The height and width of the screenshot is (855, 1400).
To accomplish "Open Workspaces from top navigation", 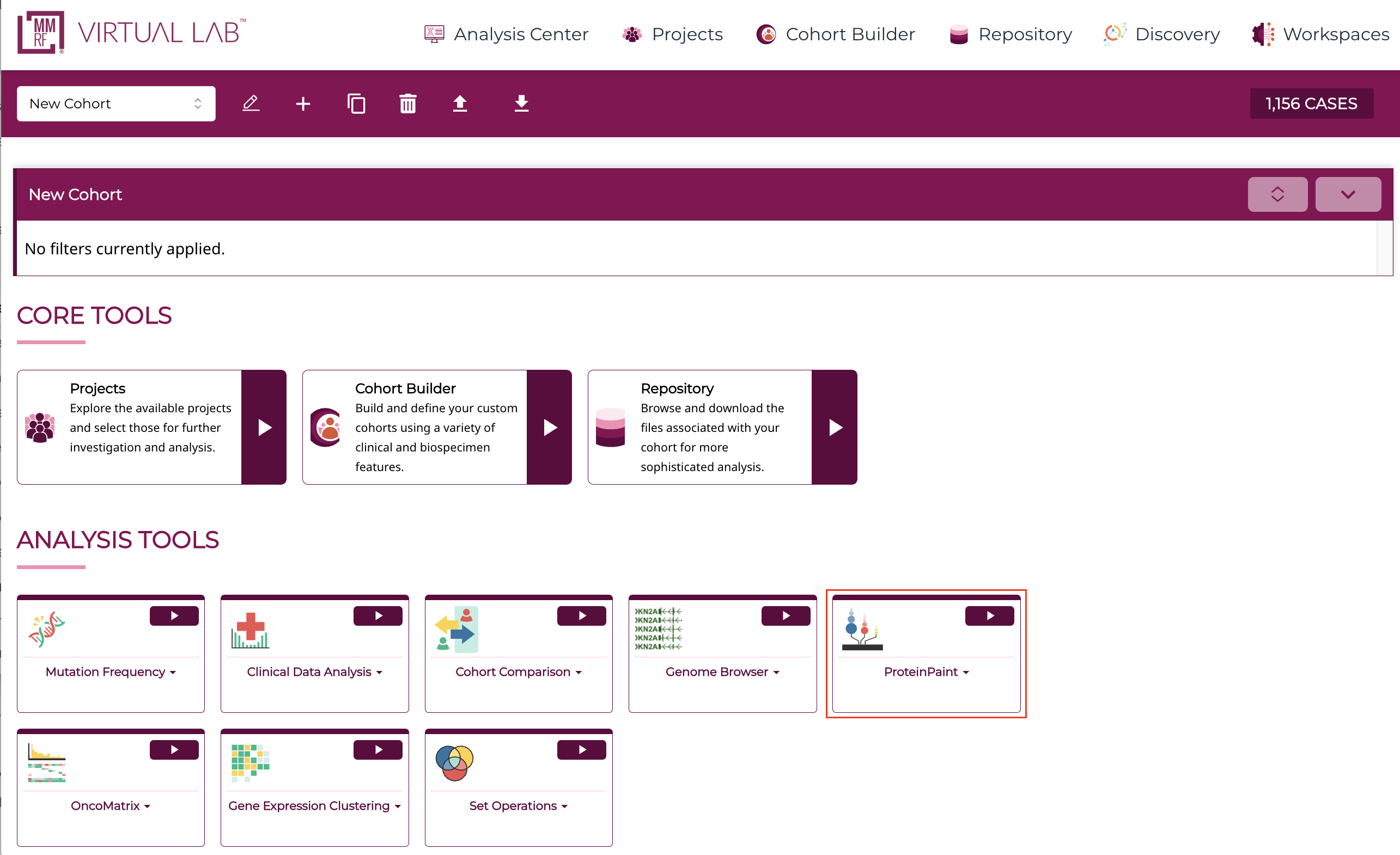I will click(x=1320, y=34).
